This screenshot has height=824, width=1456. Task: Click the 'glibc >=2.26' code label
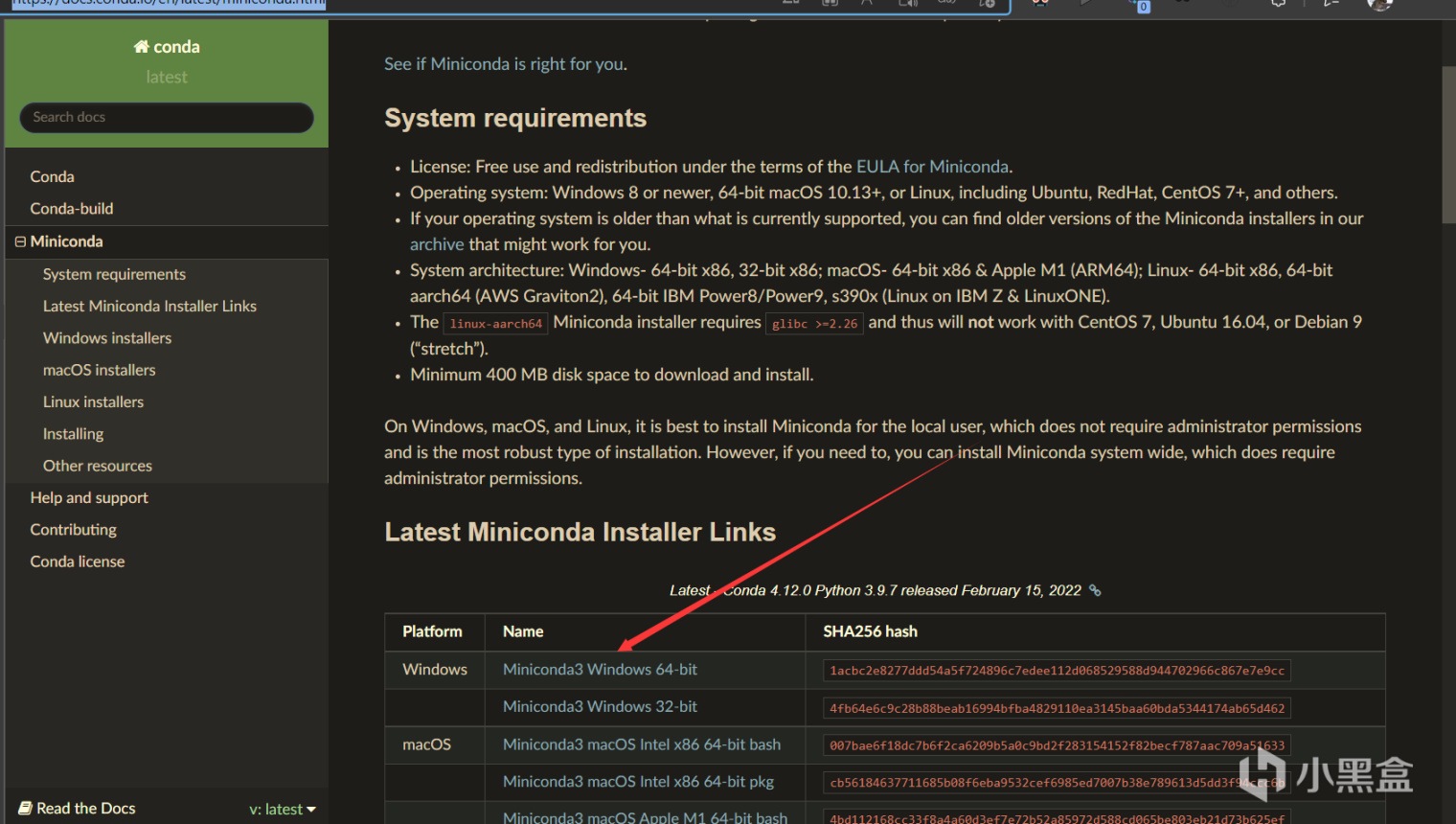pyautogui.click(x=814, y=324)
